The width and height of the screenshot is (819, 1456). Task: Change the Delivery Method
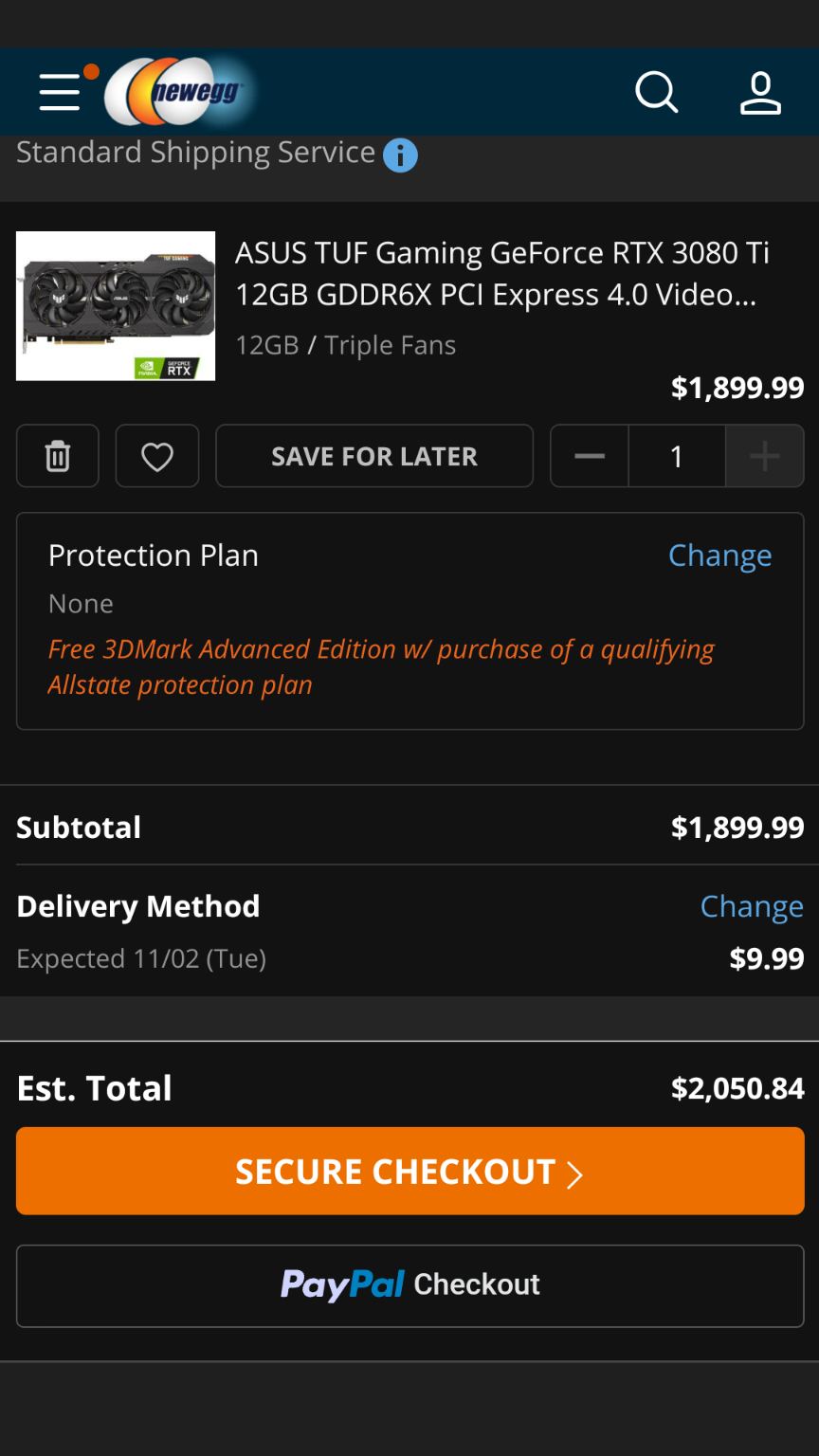tap(752, 906)
